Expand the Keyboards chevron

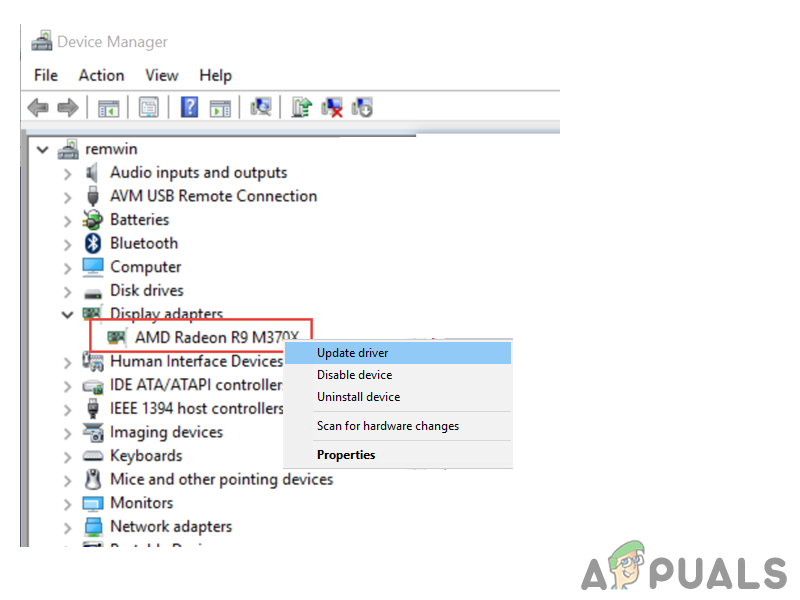[68, 457]
